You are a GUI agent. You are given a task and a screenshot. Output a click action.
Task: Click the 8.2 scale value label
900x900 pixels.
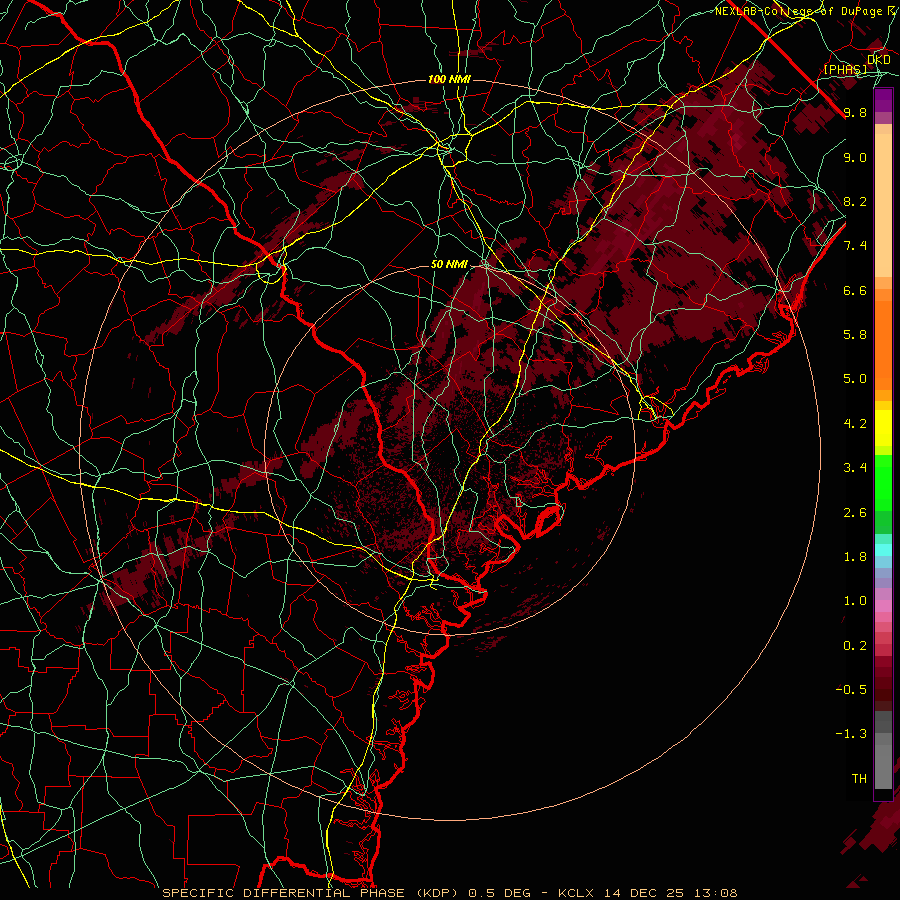(855, 201)
